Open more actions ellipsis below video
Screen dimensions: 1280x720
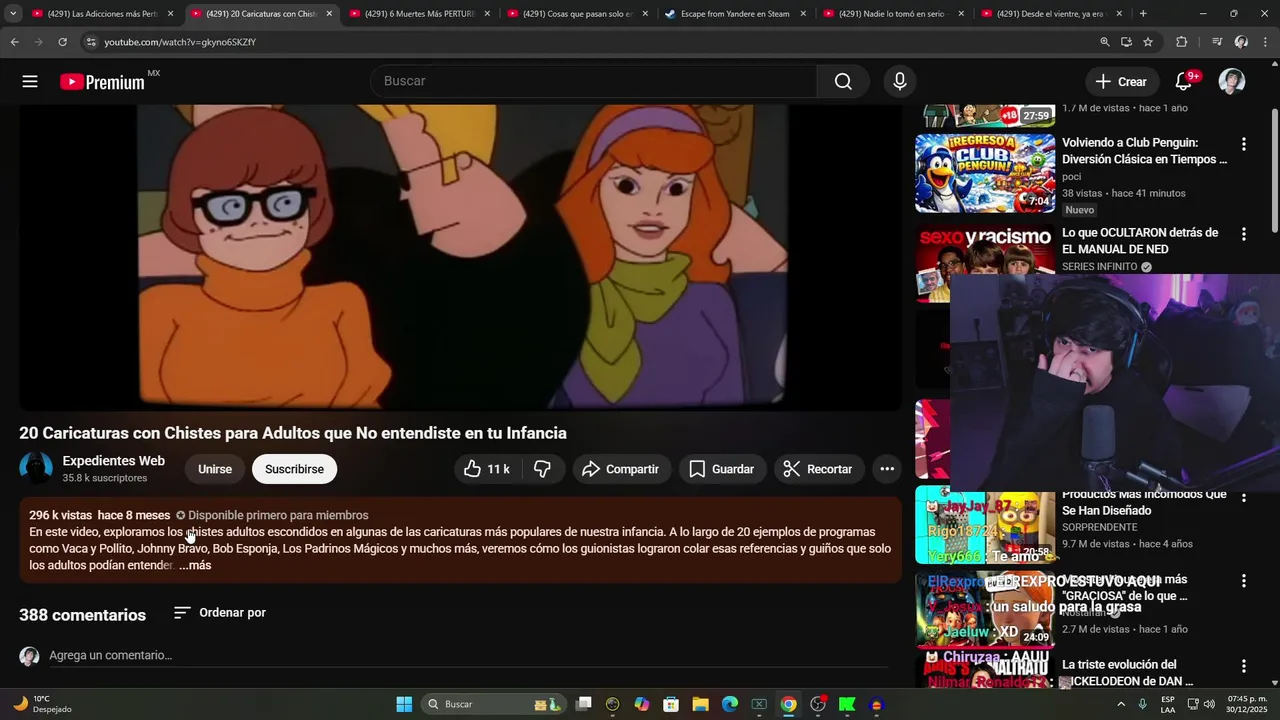coord(887,469)
